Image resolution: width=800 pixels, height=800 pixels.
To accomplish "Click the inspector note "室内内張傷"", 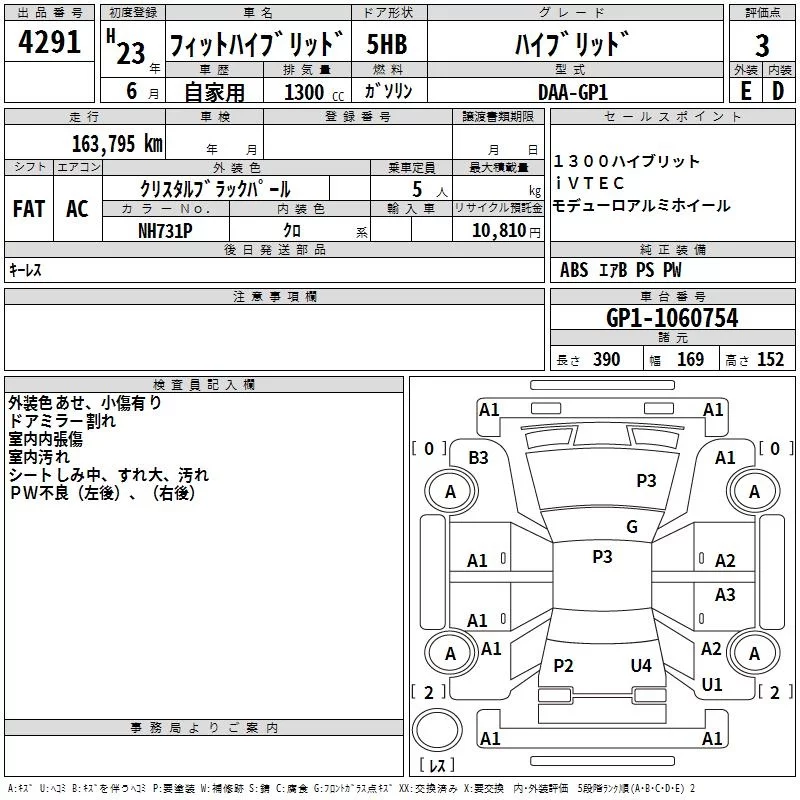I will 45,439.
